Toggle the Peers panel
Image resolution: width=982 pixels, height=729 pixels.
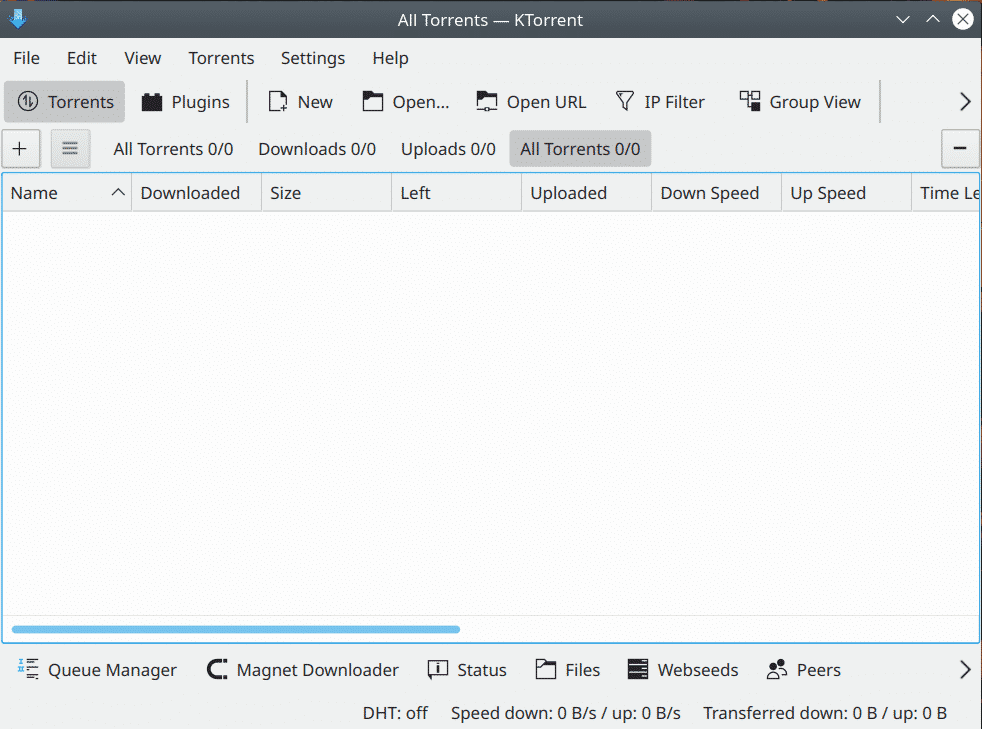click(x=804, y=670)
